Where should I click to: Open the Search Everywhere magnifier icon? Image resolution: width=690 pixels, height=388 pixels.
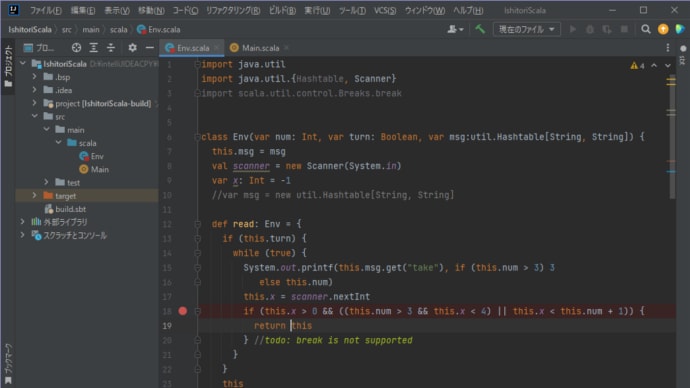point(646,29)
